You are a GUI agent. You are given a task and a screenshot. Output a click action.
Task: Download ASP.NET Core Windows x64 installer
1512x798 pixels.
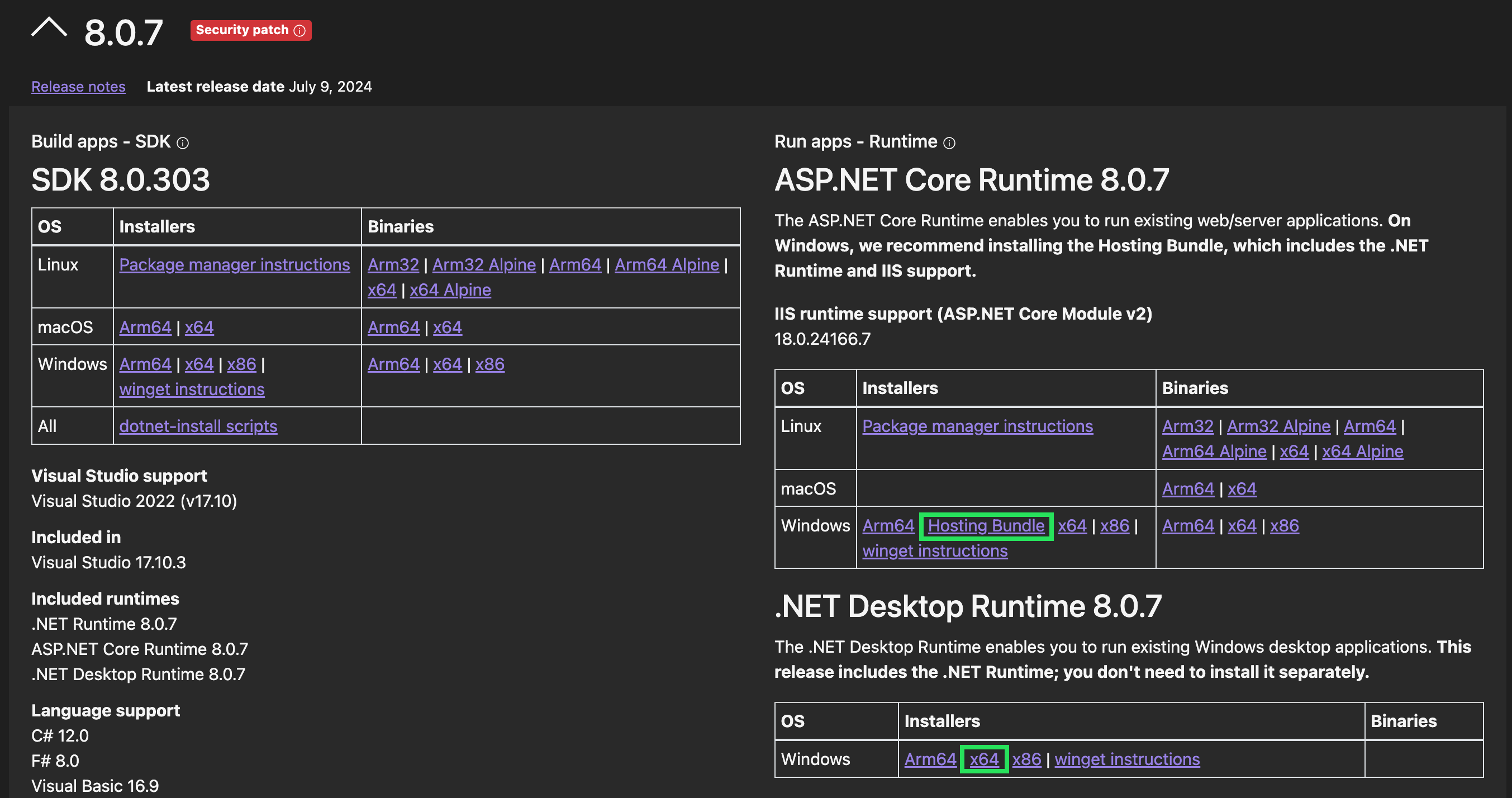pyautogui.click(x=1072, y=525)
